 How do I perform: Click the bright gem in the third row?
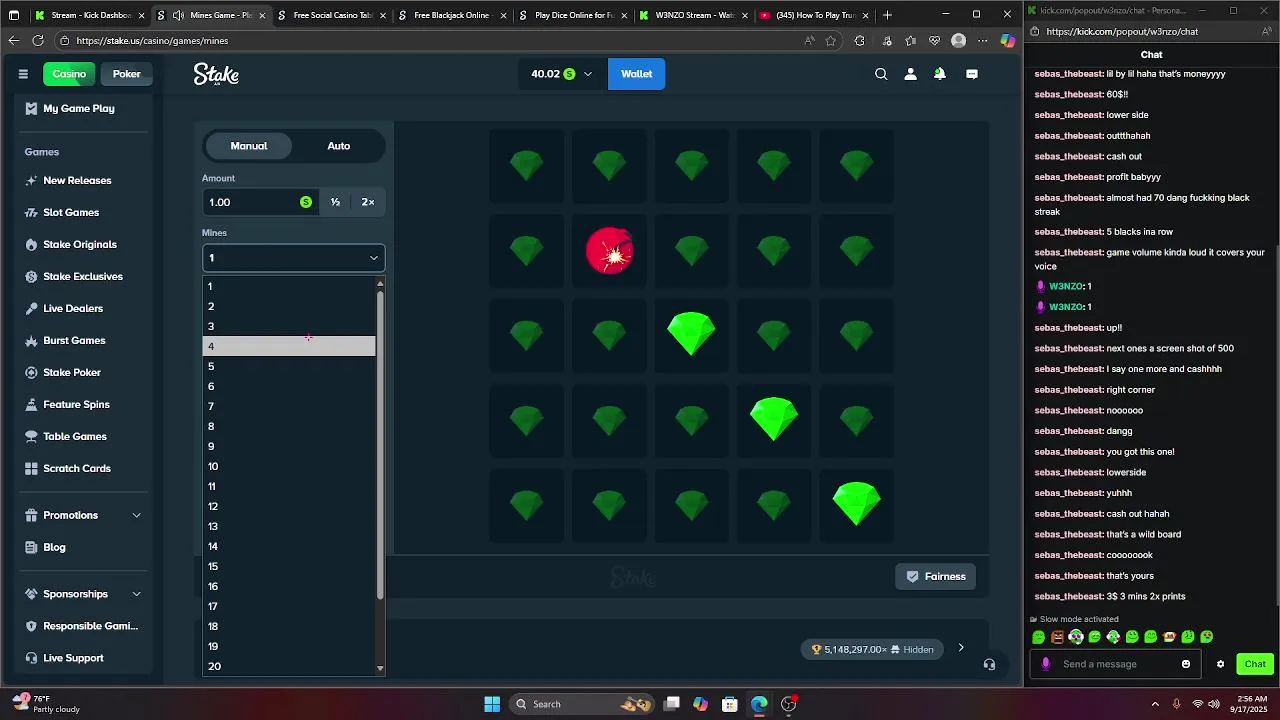tap(691, 333)
